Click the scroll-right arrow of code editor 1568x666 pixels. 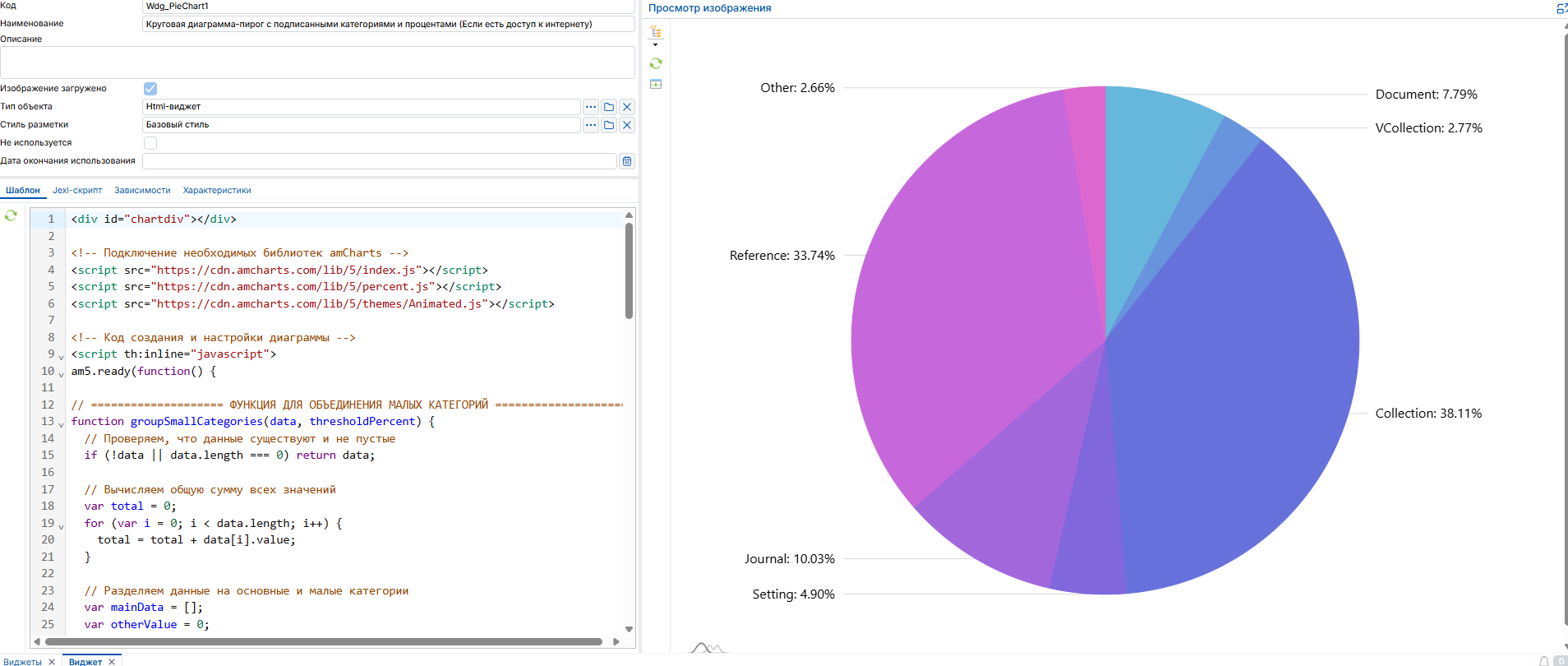[x=616, y=641]
